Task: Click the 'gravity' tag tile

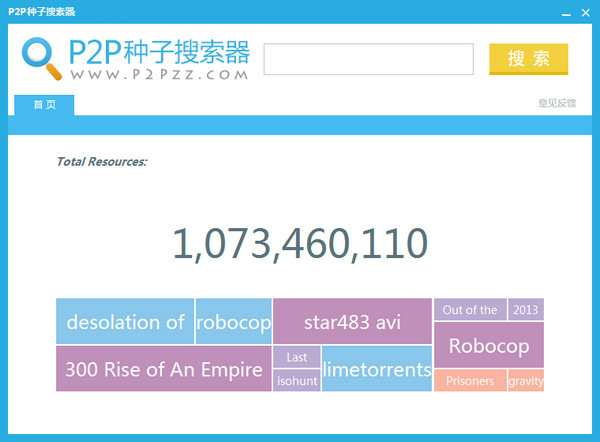Action: (525, 381)
